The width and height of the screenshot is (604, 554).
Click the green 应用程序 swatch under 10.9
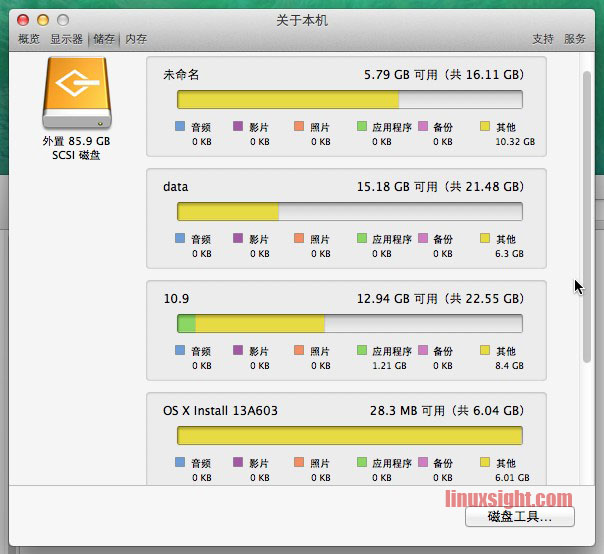tap(362, 350)
